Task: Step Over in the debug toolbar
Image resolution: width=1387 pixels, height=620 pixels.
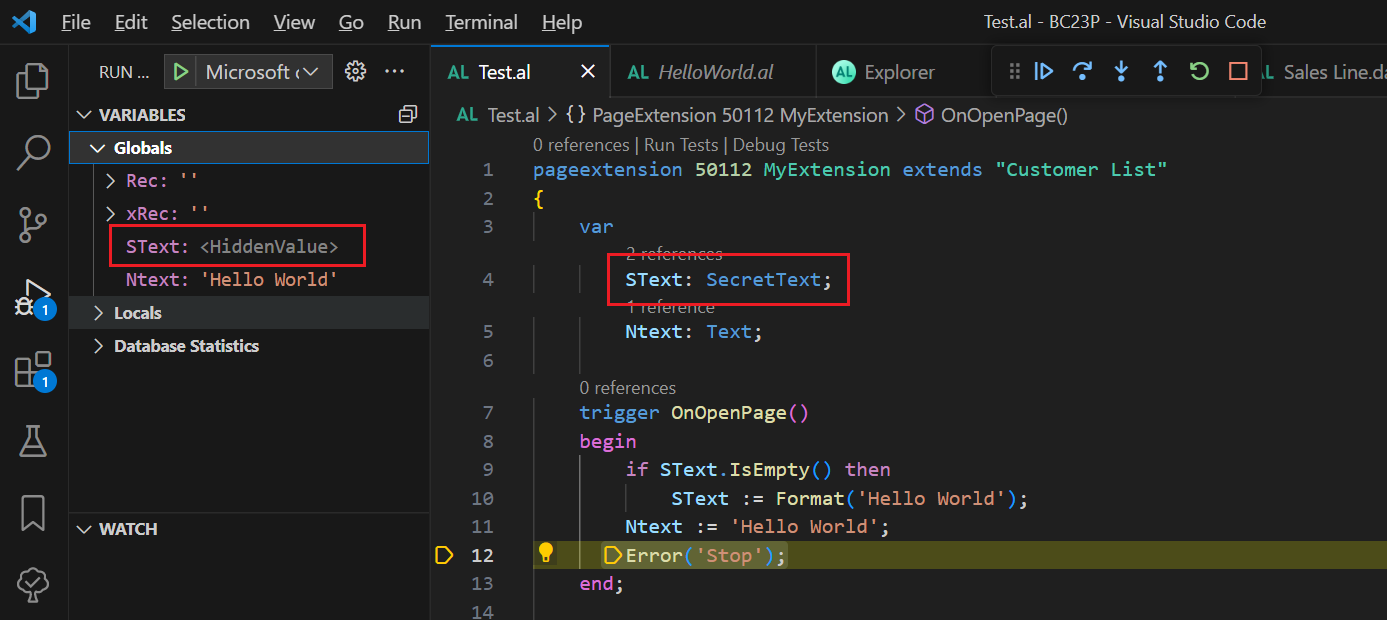Action: pyautogui.click(x=1082, y=71)
